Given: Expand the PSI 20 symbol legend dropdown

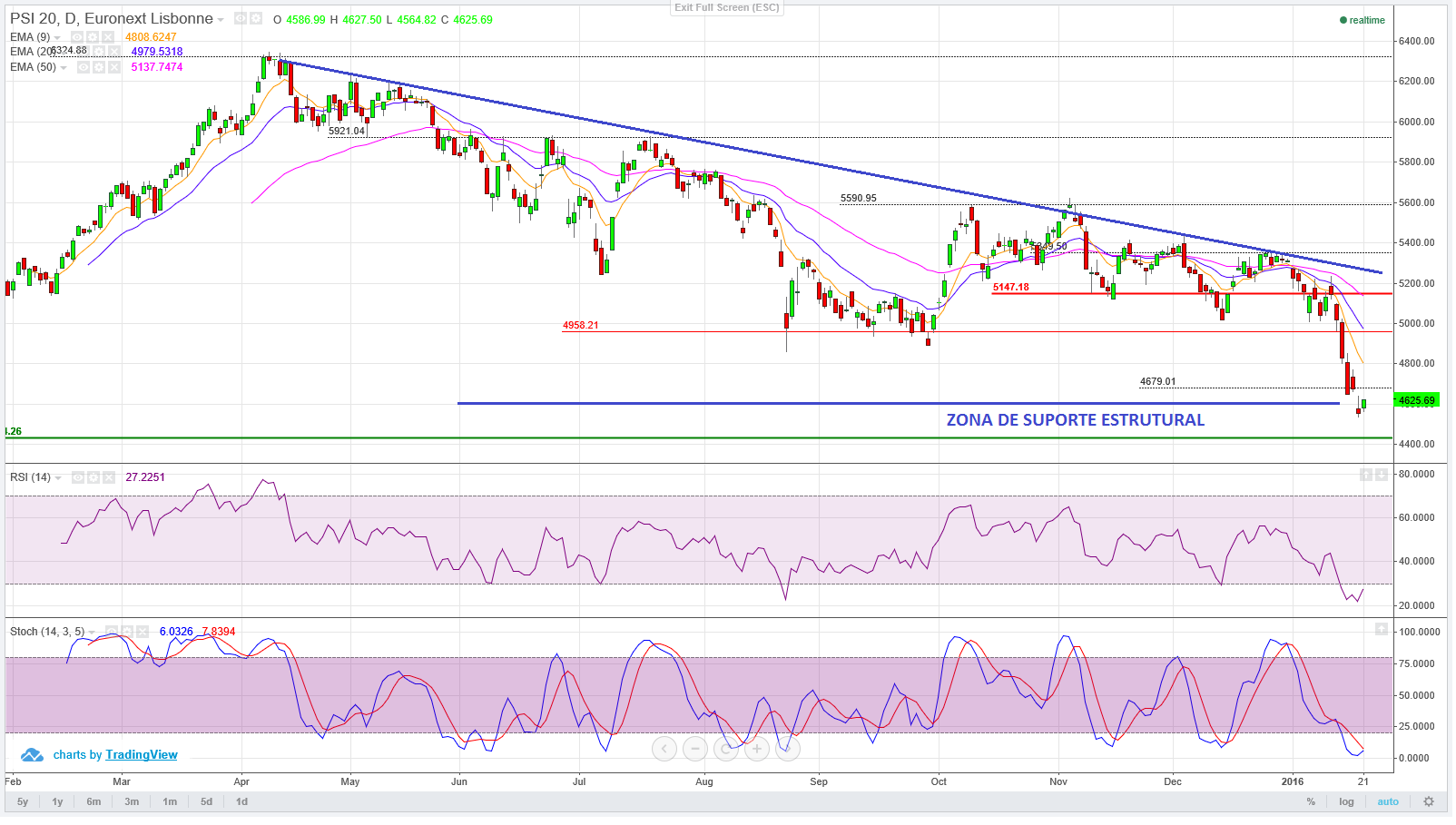Looking at the screenshot, I should (x=221, y=20).
